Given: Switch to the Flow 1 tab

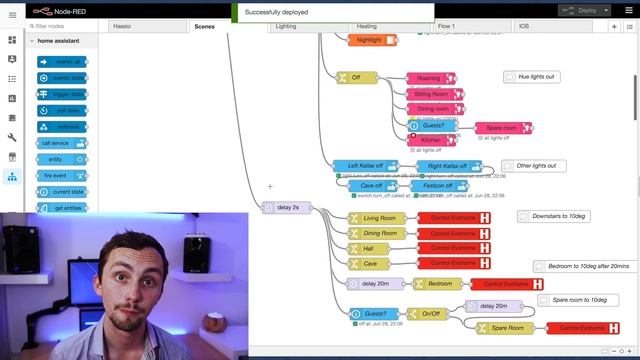Looking at the screenshot, I should point(472,27).
